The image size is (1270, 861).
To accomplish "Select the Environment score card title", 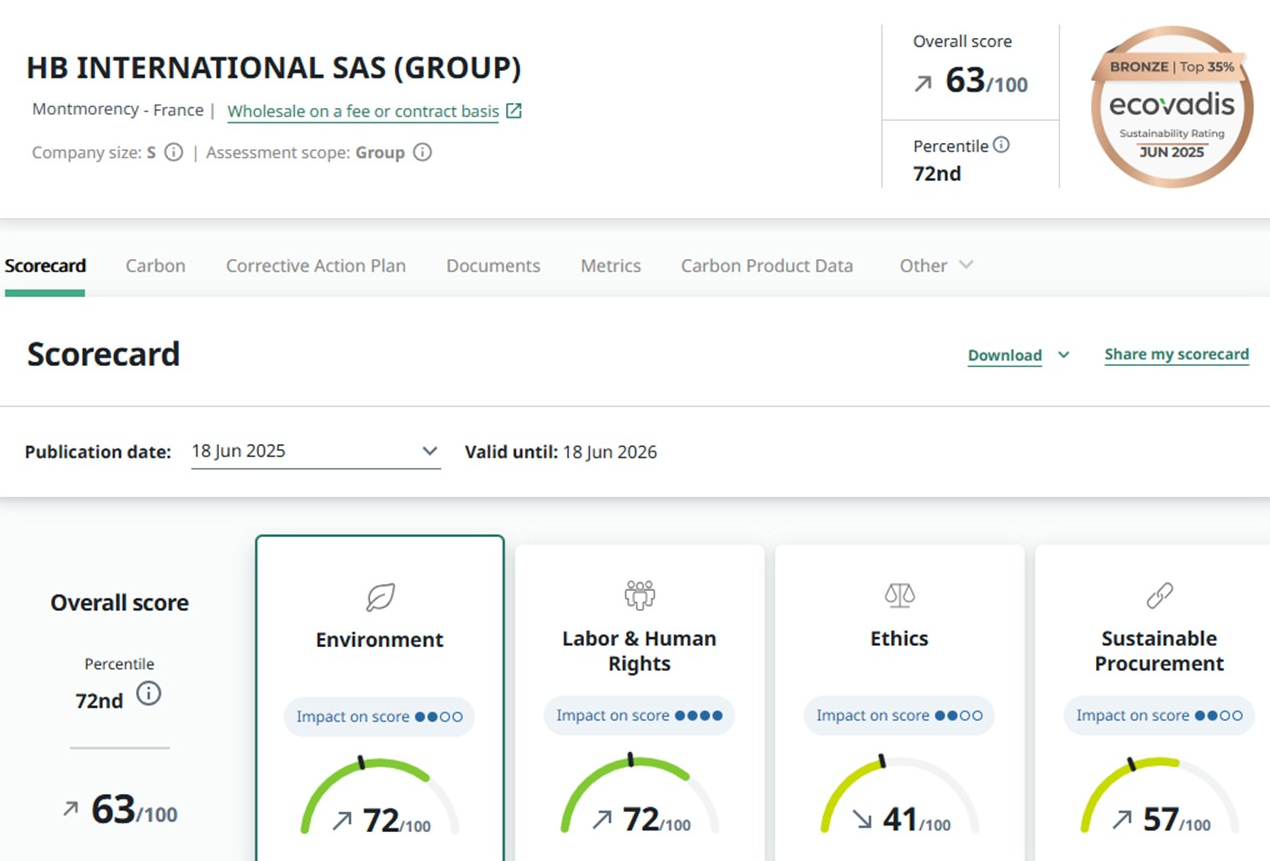I will click(x=380, y=640).
